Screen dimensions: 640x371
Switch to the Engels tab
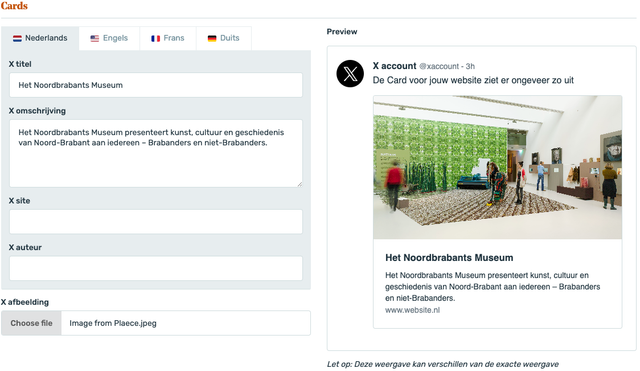[x=109, y=38]
